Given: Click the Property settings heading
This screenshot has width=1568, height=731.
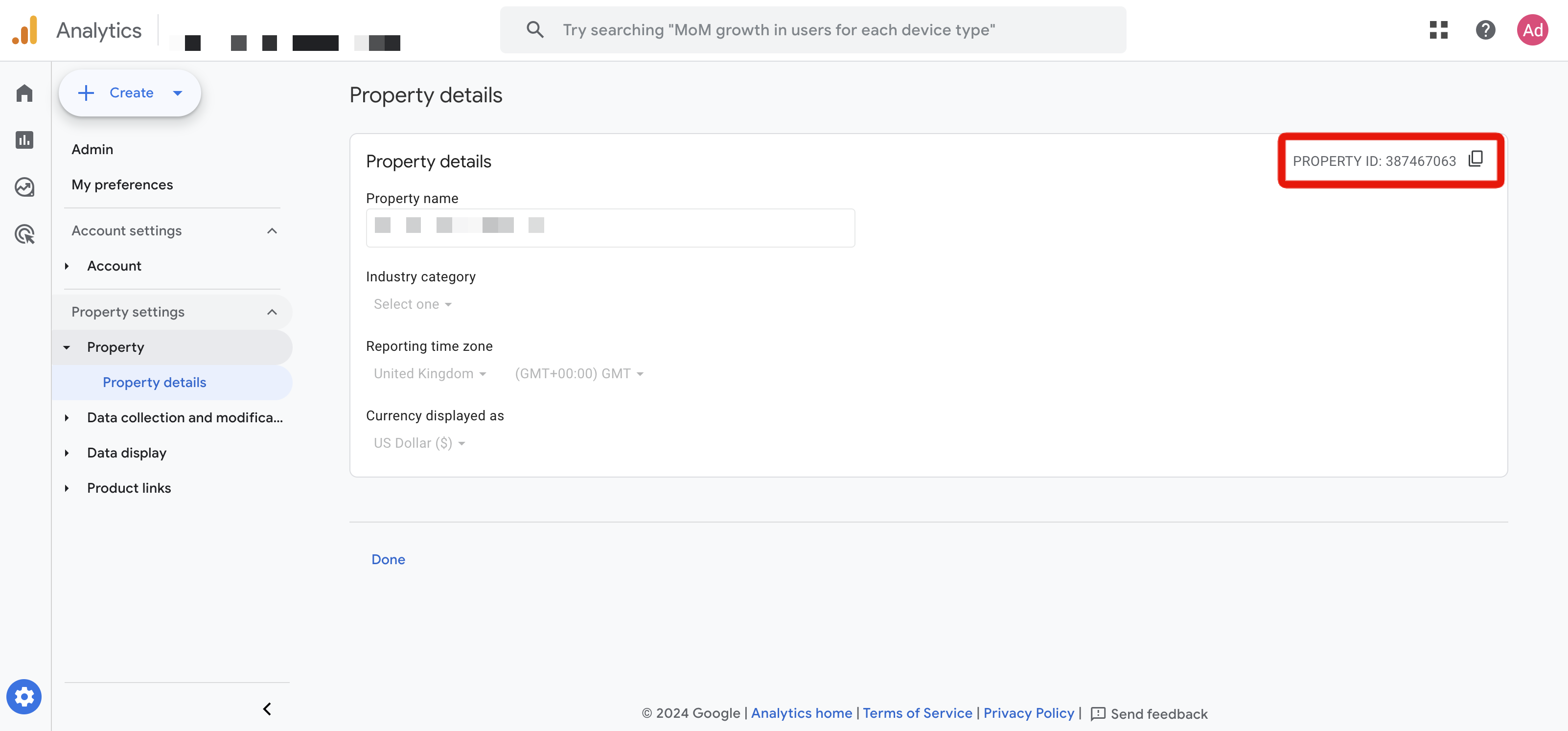Looking at the screenshot, I should click(x=128, y=312).
